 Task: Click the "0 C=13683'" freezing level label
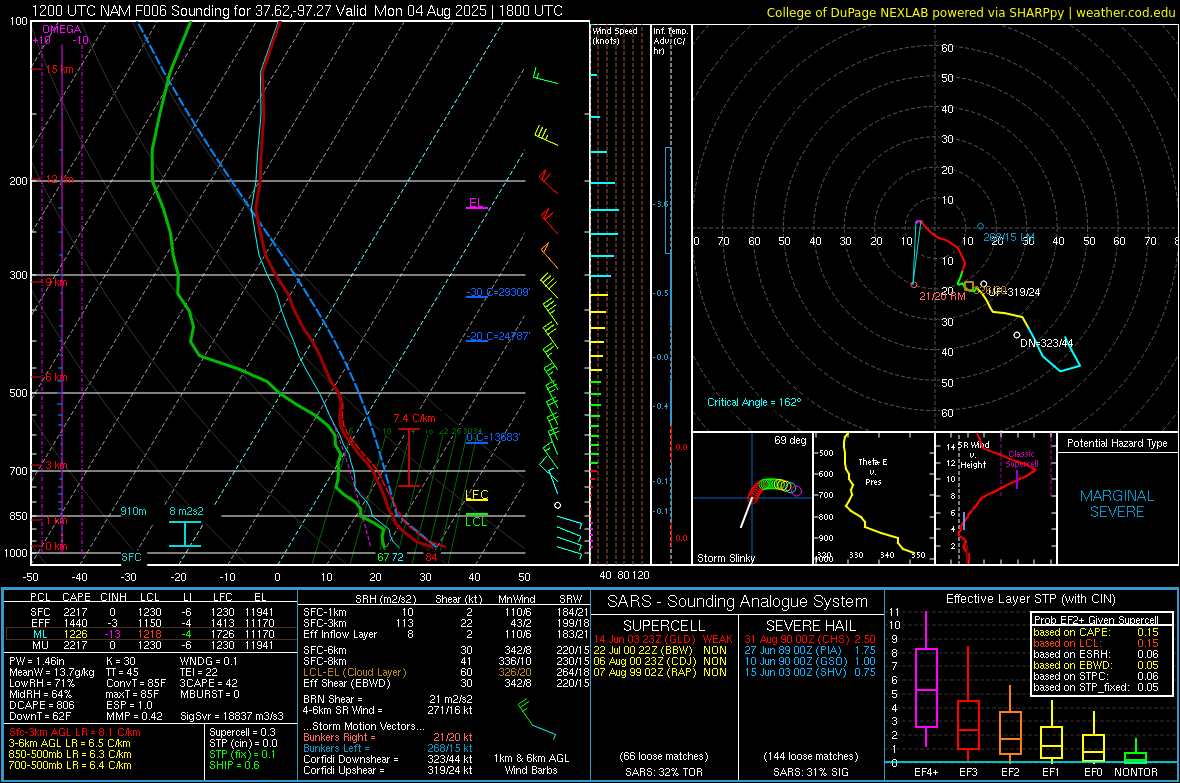[493, 437]
